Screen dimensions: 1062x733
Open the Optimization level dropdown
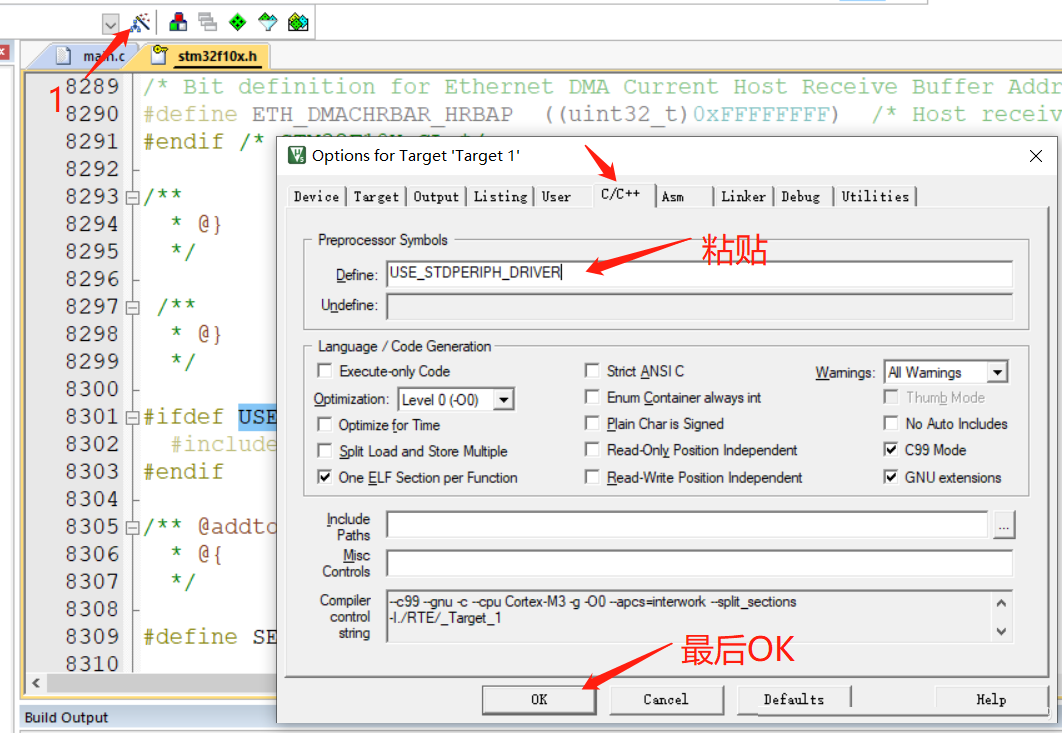(x=503, y=400)
